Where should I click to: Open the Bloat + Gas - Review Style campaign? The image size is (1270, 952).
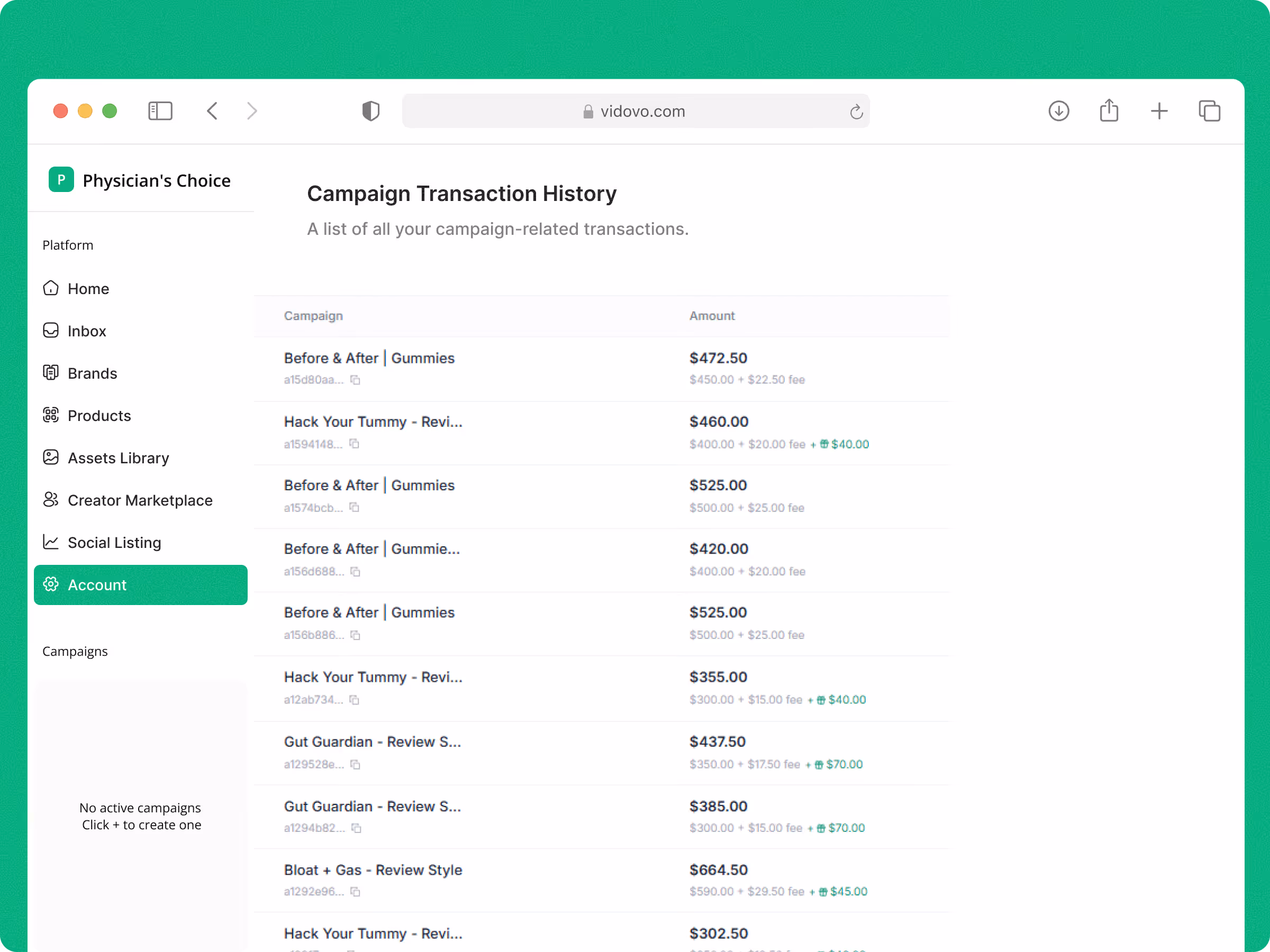tap(373, 870)
